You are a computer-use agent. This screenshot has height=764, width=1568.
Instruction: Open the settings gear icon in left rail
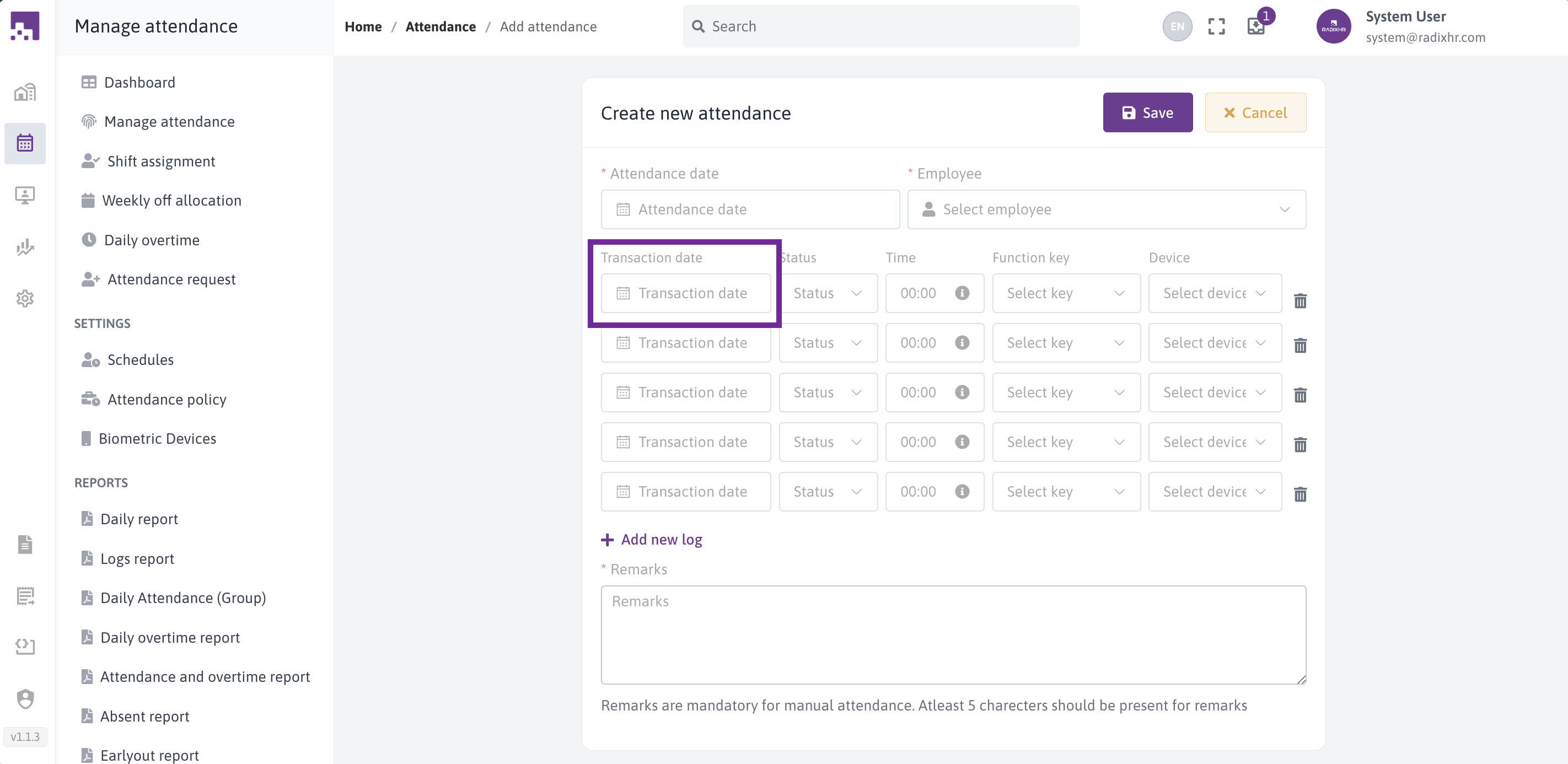tap(24, 298)
